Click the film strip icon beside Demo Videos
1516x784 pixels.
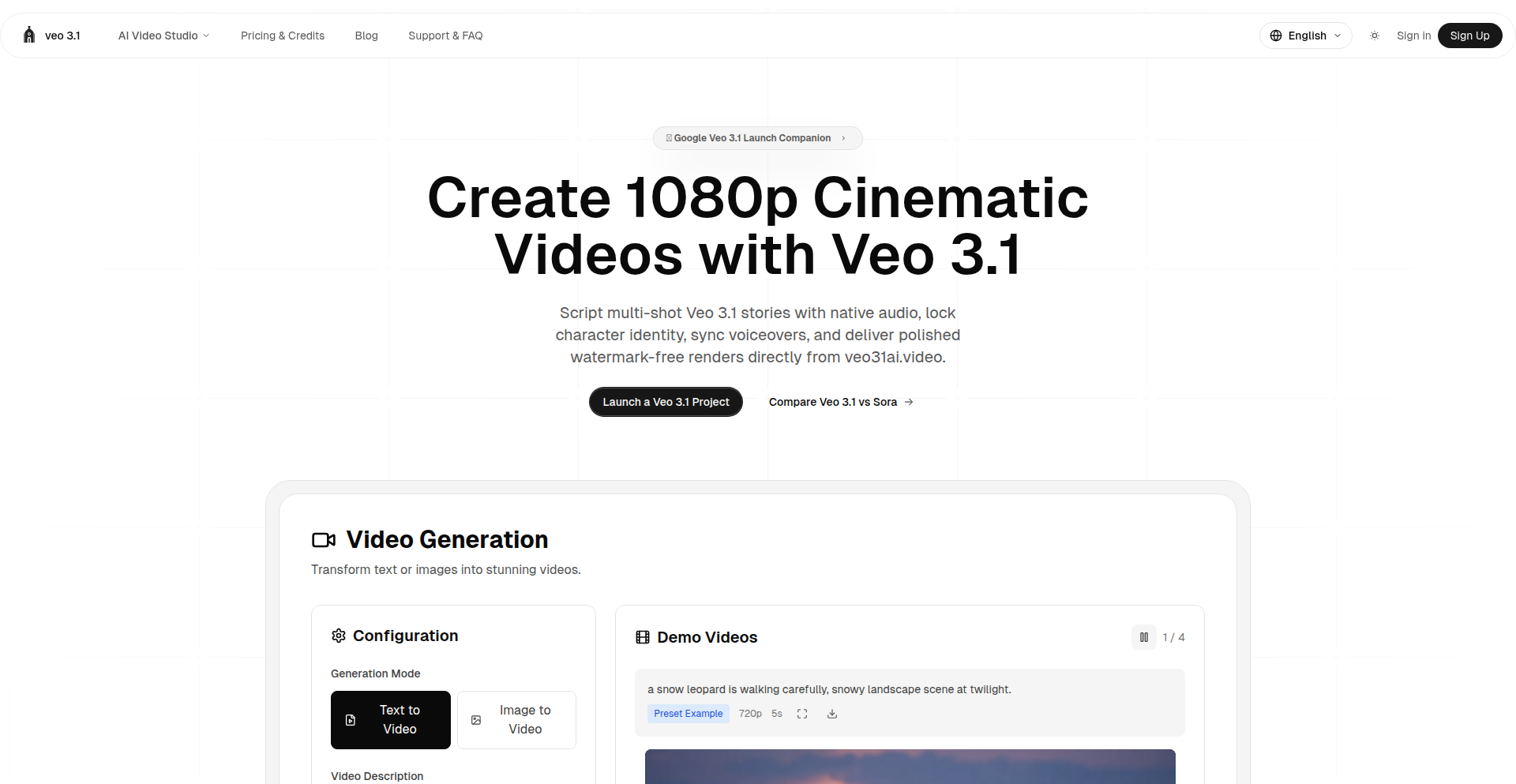642,637
